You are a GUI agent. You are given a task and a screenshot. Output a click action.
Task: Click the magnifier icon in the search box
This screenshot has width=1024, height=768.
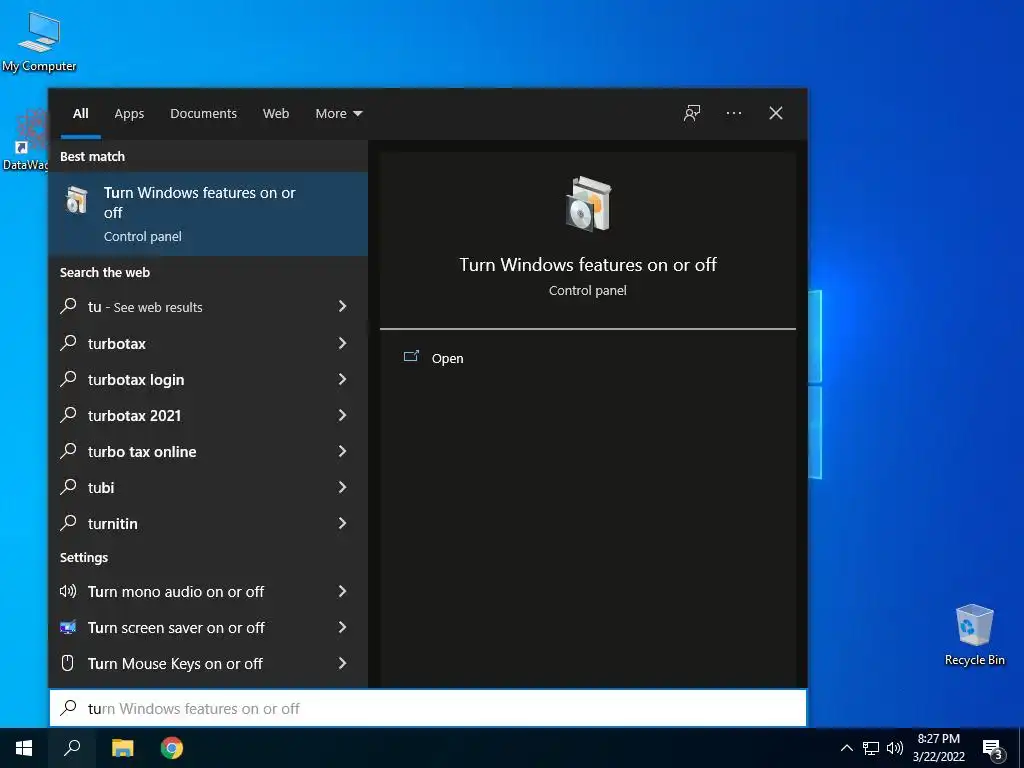pos(69,708)
